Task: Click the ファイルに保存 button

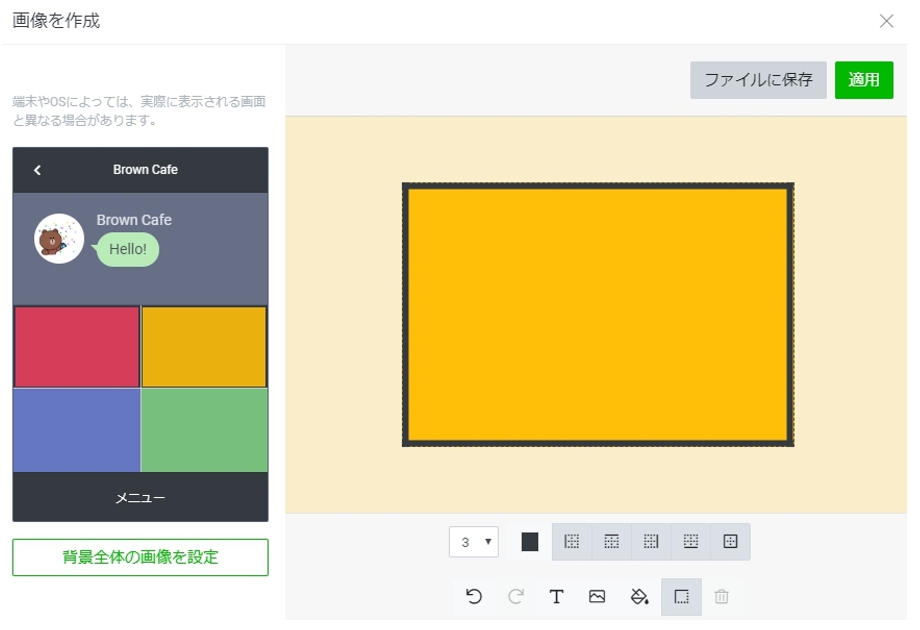Action: [x=758, y=80]
